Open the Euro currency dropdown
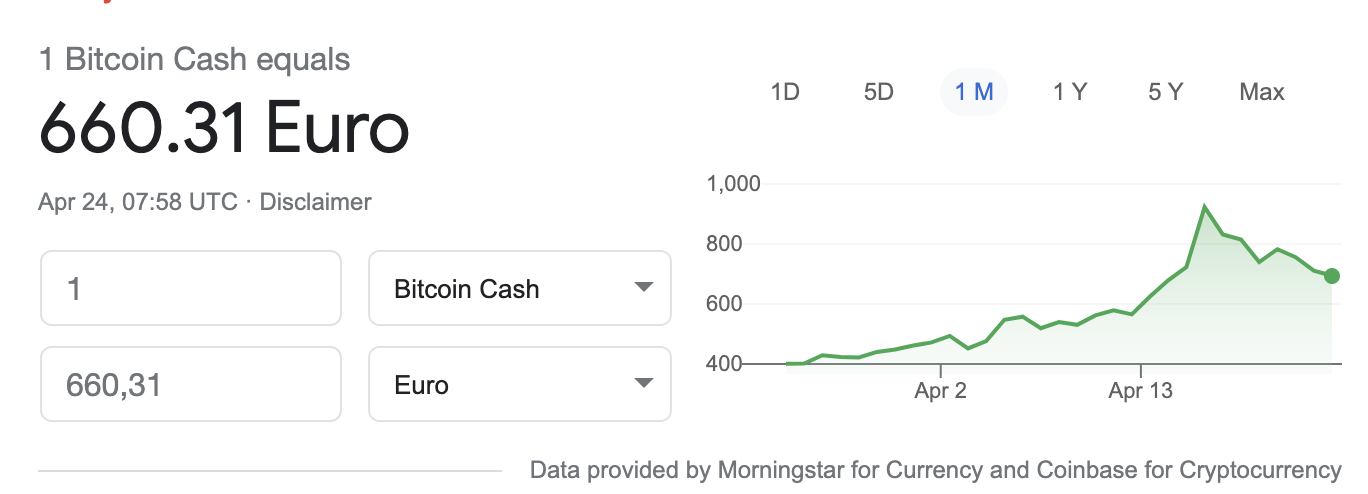Viewport: 1368px width, 494px height. [x=520, y=384]
